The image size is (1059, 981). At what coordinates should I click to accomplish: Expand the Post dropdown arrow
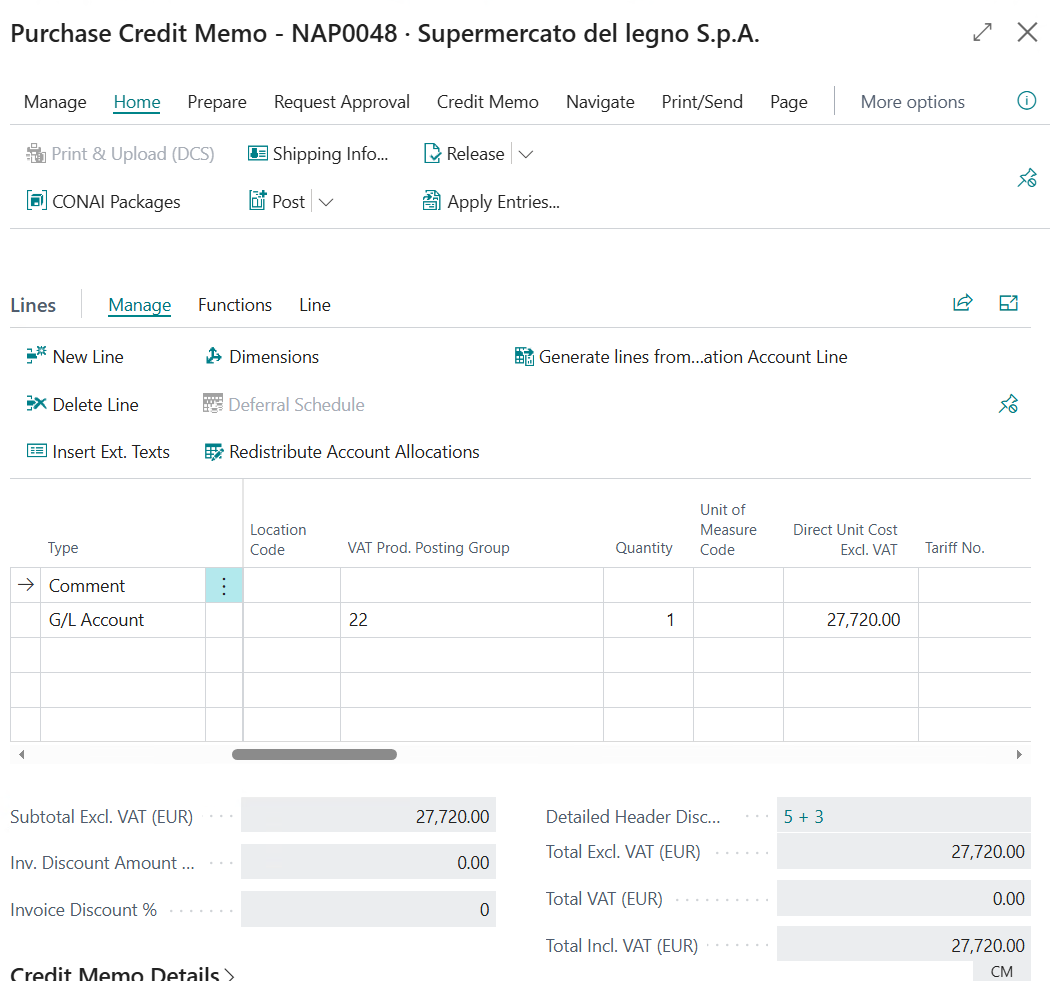pos(326,202)
